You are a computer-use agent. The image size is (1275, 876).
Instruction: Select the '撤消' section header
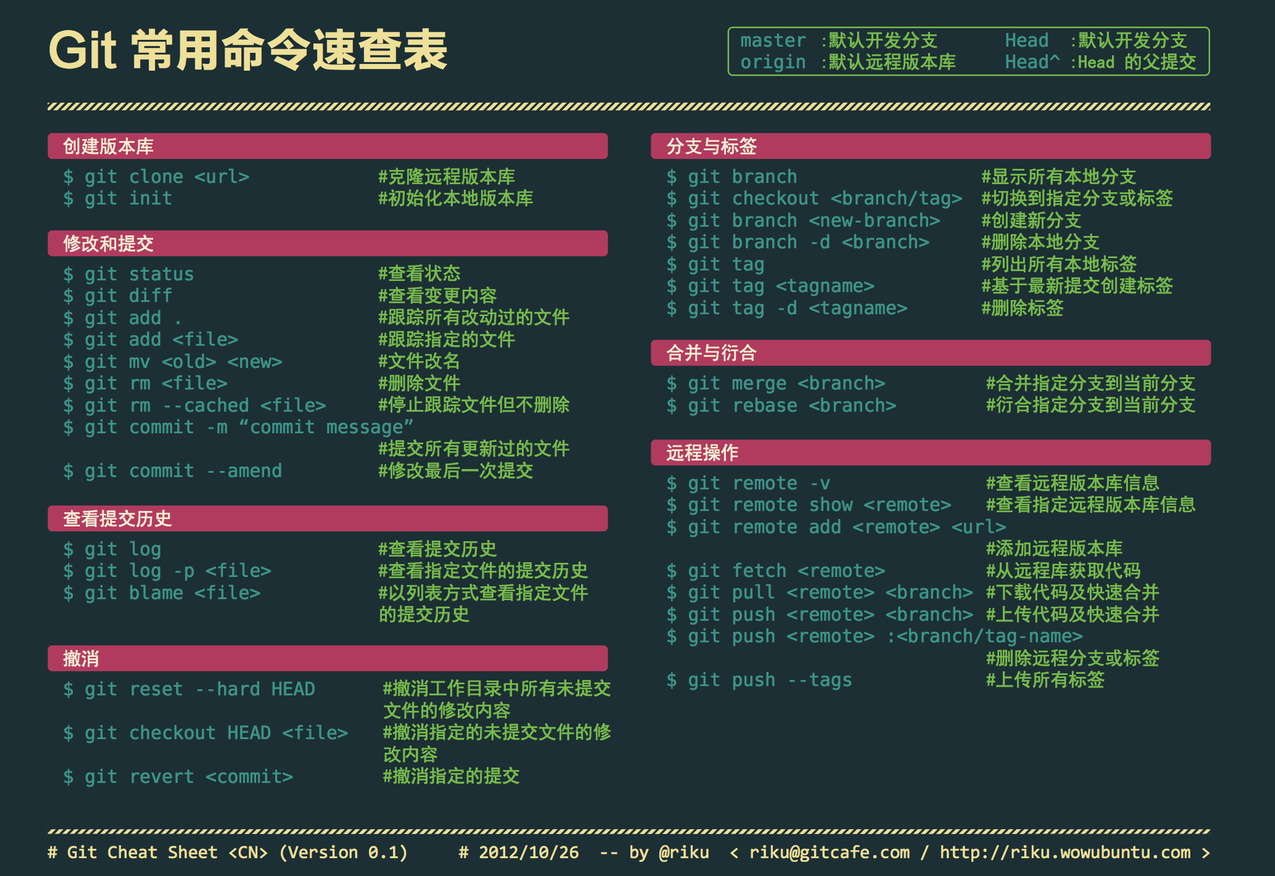click(x=327, y=659)
